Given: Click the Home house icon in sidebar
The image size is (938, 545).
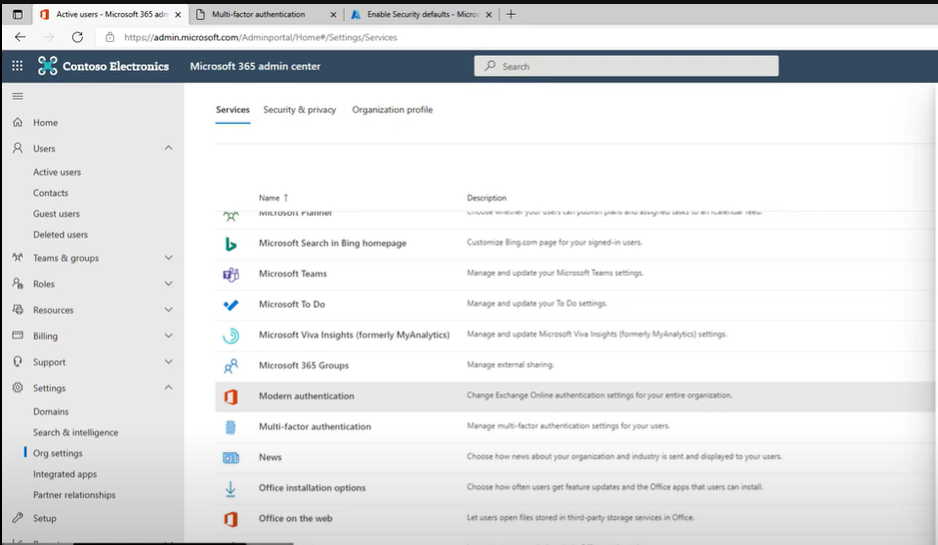Looking at the screenshot, I should [x=18, y=122].
